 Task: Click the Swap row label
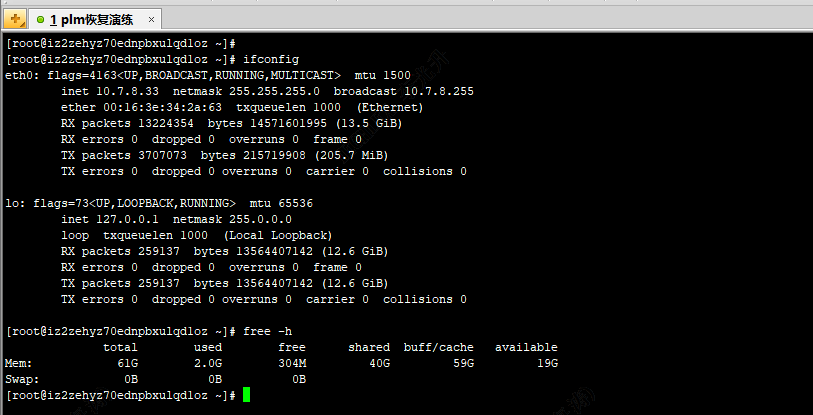(x=22, y=379)
